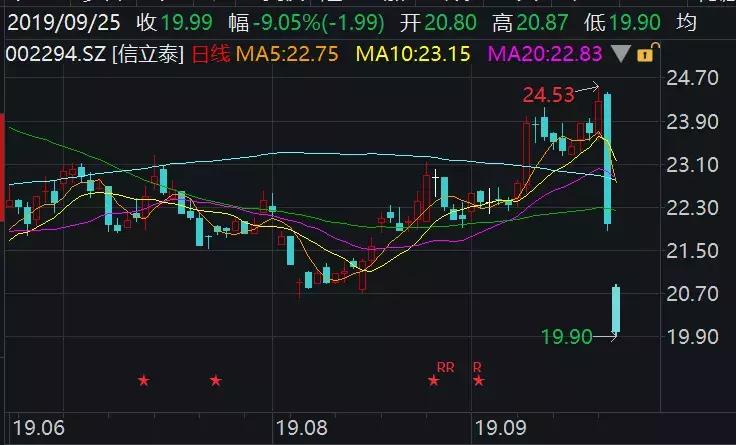Select the MA20:22.83 indicator label
Viewport: 736px width, 445px height.
545,54
